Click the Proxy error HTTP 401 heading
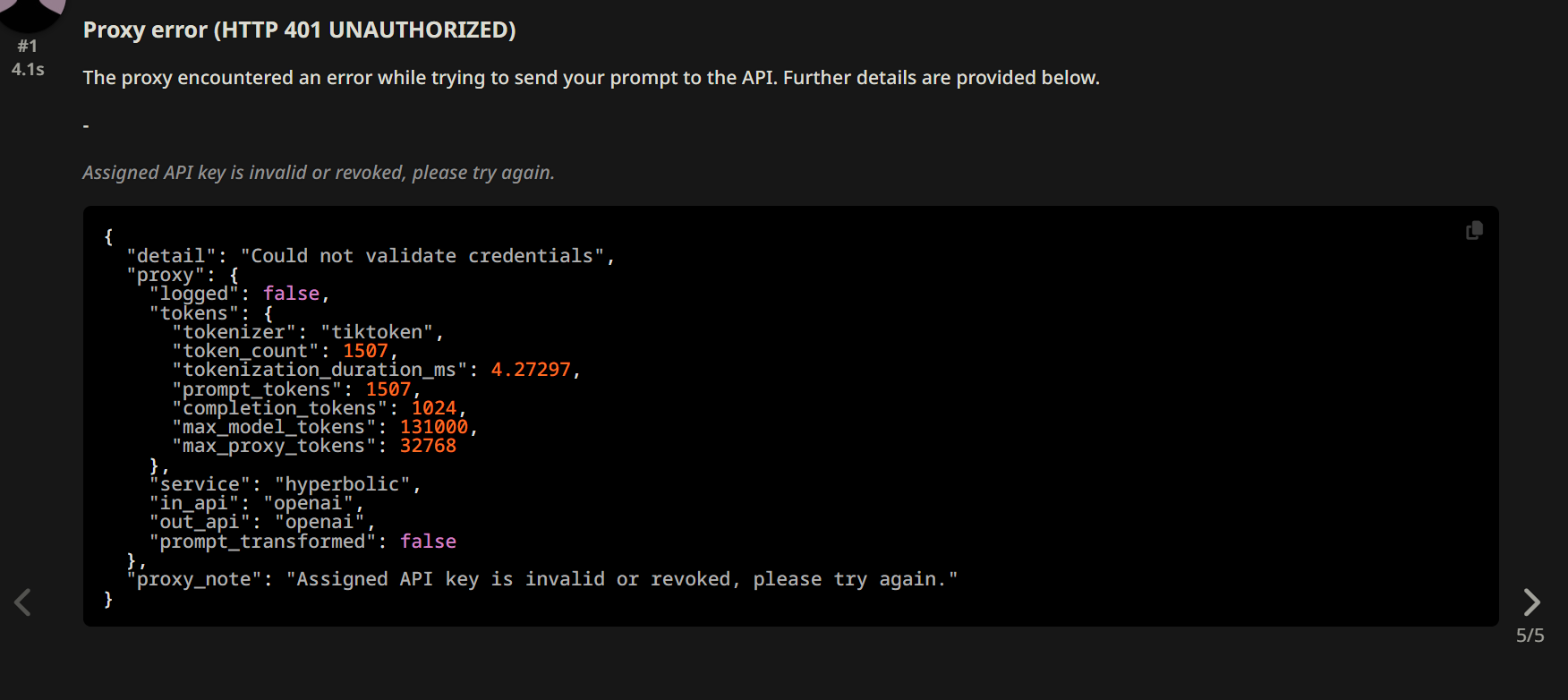Viewport: 1568px width, 700px height. (x=299, y=30)
